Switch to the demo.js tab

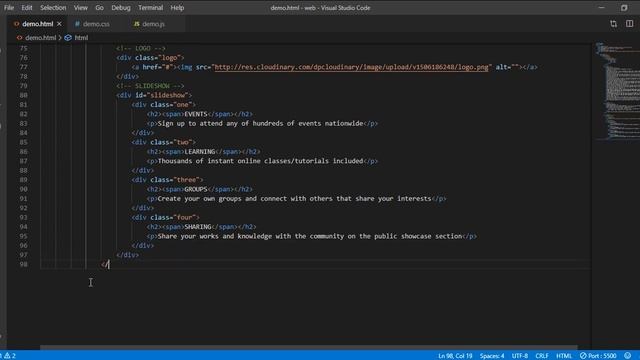[153, 24]
